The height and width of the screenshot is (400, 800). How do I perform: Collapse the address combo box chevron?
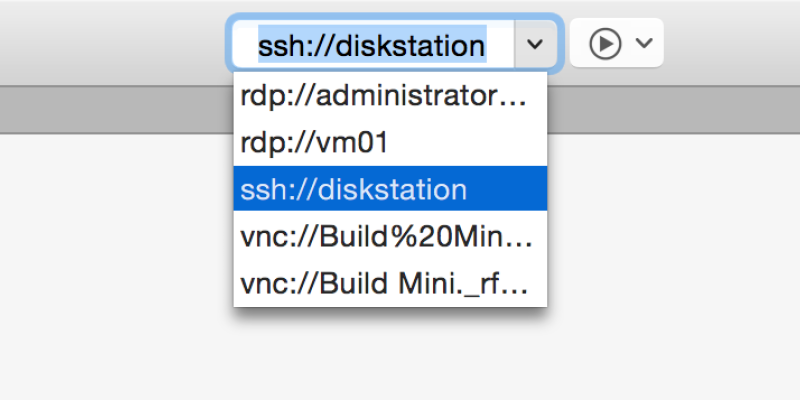[x=535, y=44]
